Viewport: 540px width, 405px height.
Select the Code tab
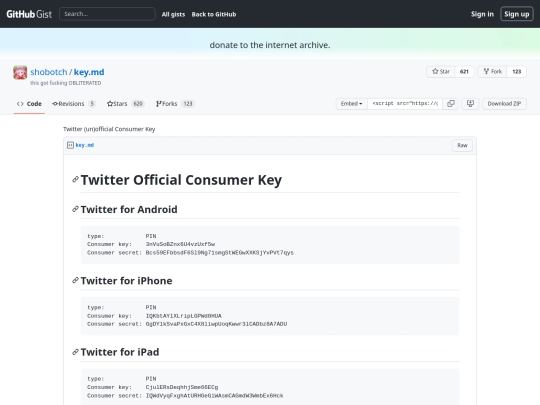click(x=29, y=104)
